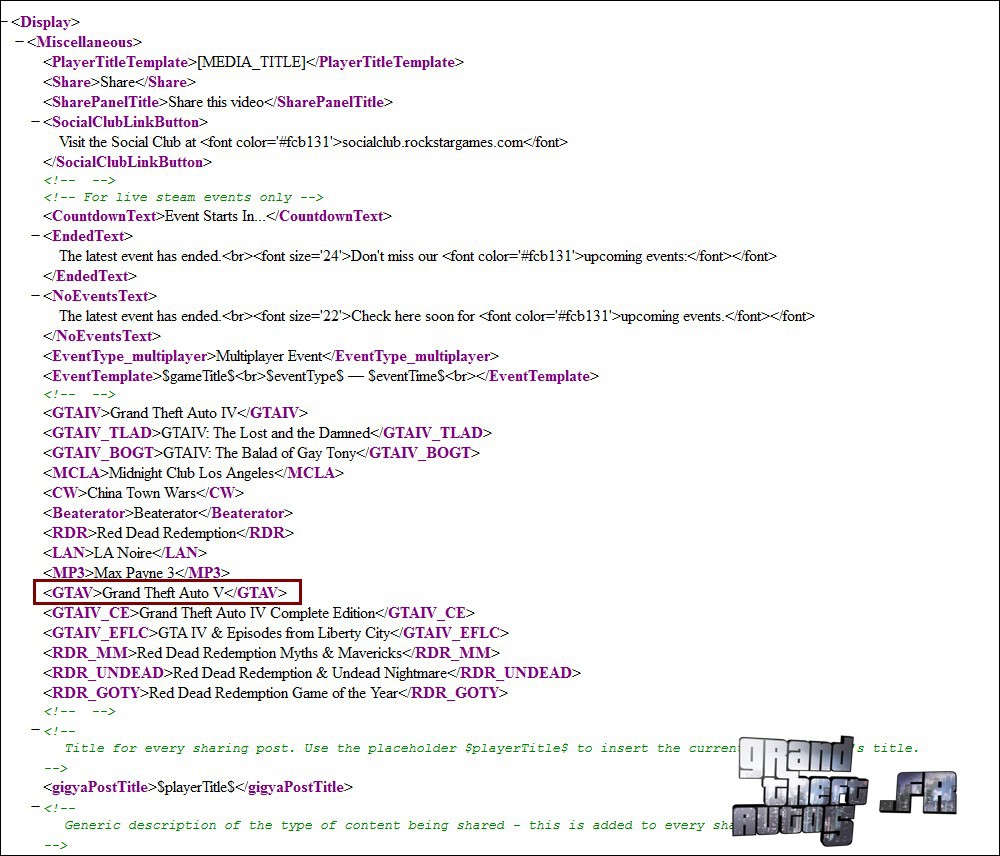Click the Beaterator element line

pos(168,513)
